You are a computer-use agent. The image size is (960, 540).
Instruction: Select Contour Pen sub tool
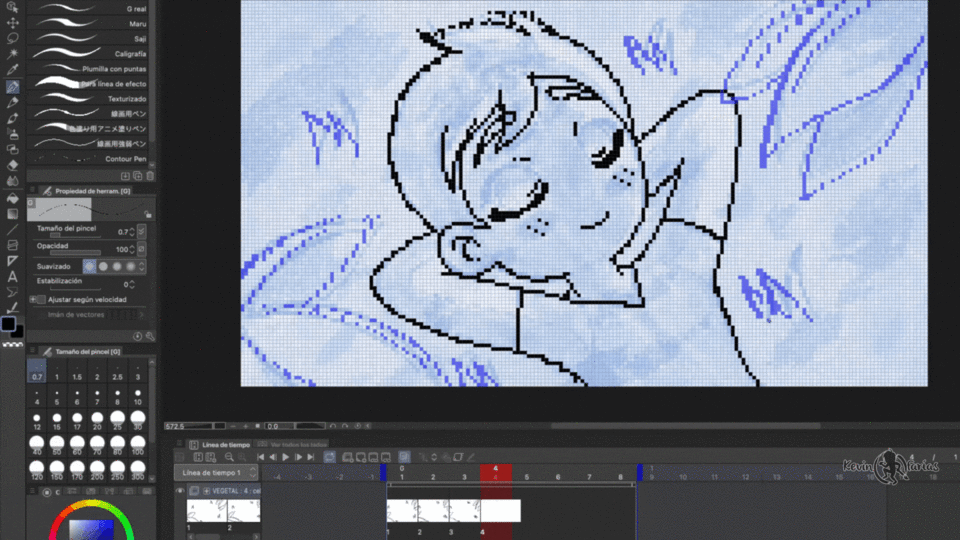click(91, 159)
